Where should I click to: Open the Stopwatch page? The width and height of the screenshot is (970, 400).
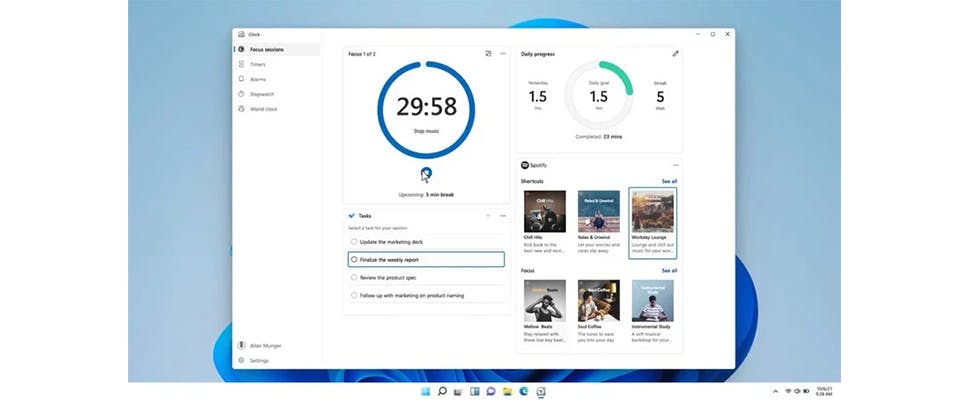click(x=277, y=94)
